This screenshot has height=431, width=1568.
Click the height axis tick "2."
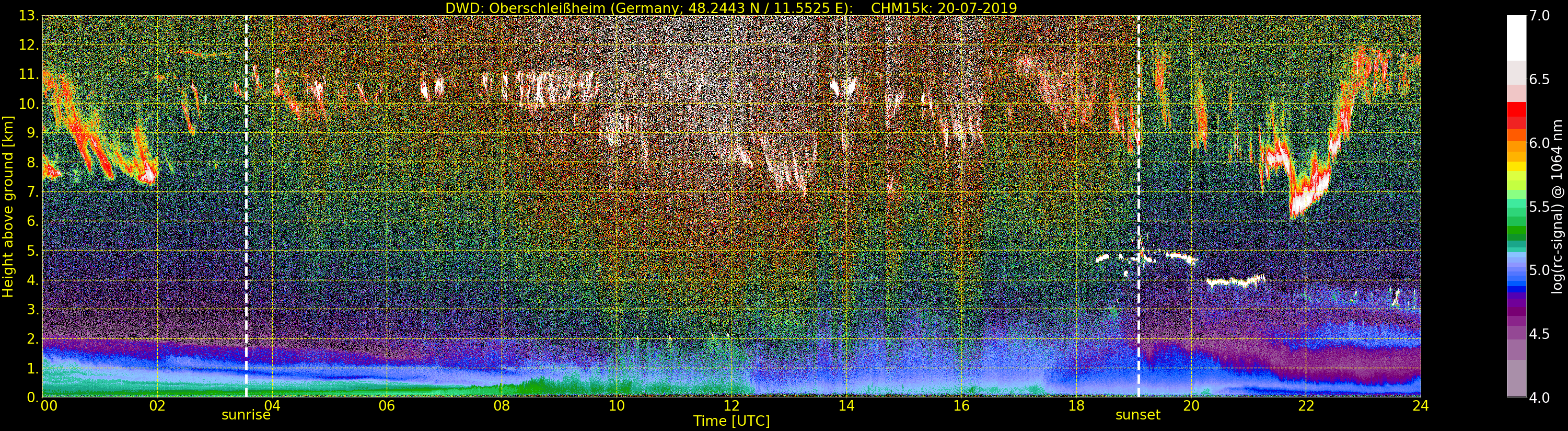point(32,338)
